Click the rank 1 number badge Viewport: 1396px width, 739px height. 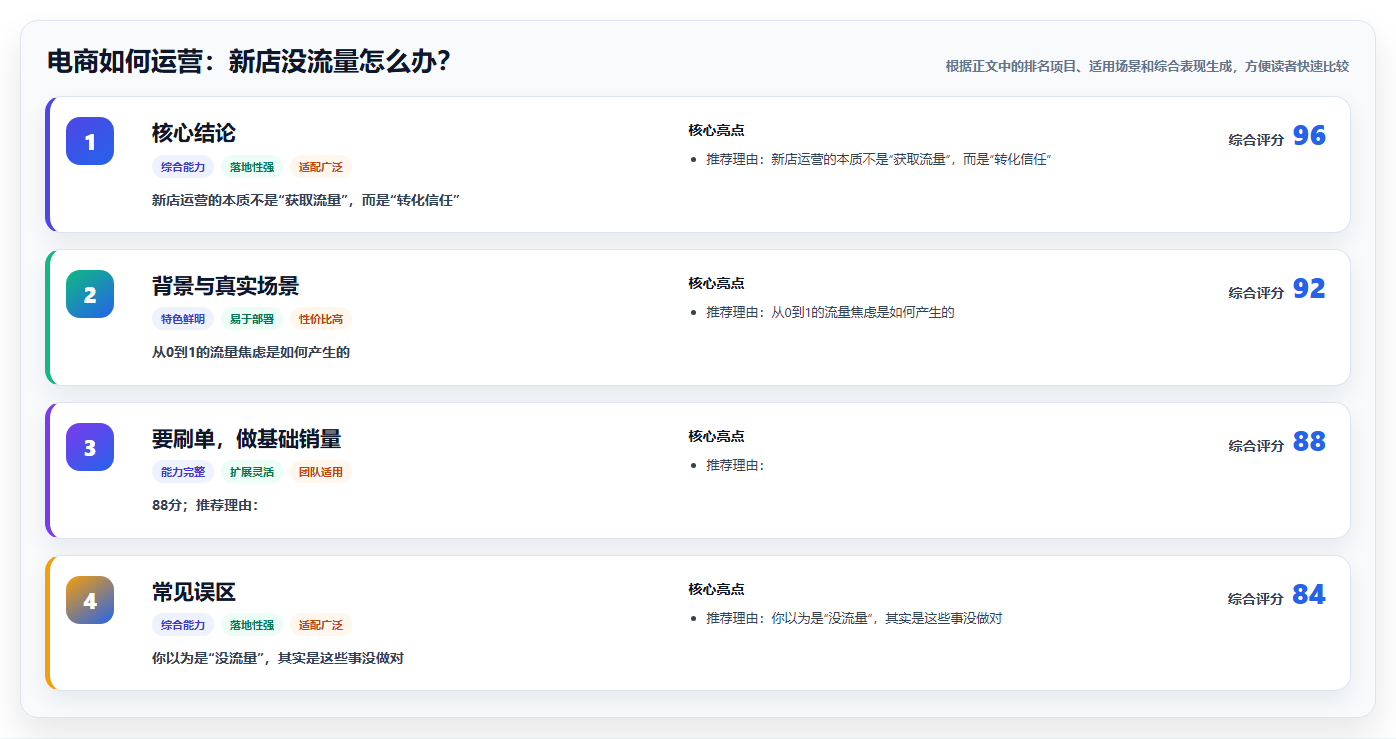(x=90, y=141)
